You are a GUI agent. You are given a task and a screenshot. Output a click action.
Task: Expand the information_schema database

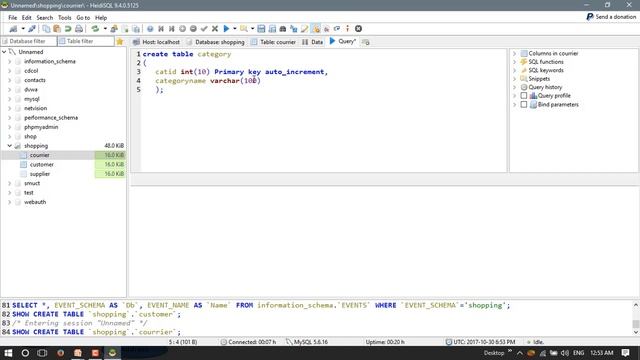(9, 61)
